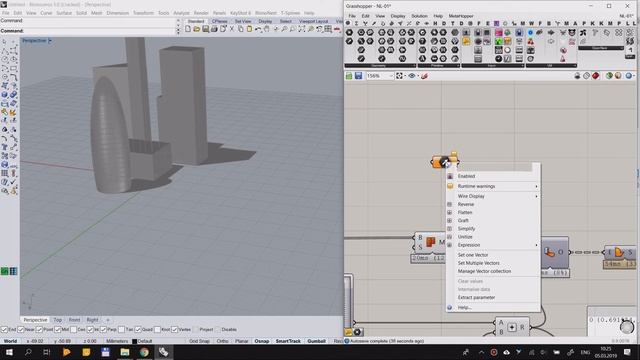Click New file icon in Rhino toolbar
Viewport: 640px width, 360px height.
(188, 29)
